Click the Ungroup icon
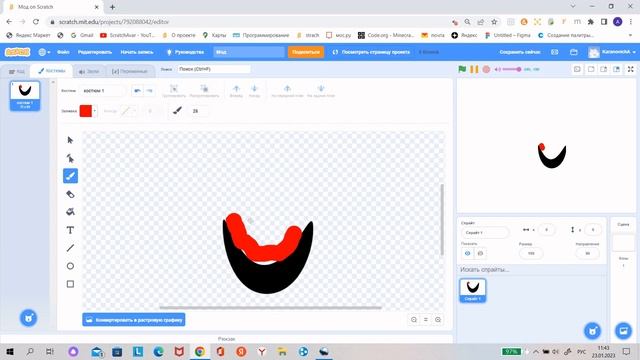 pyautogui.click(x=204, y=91)
